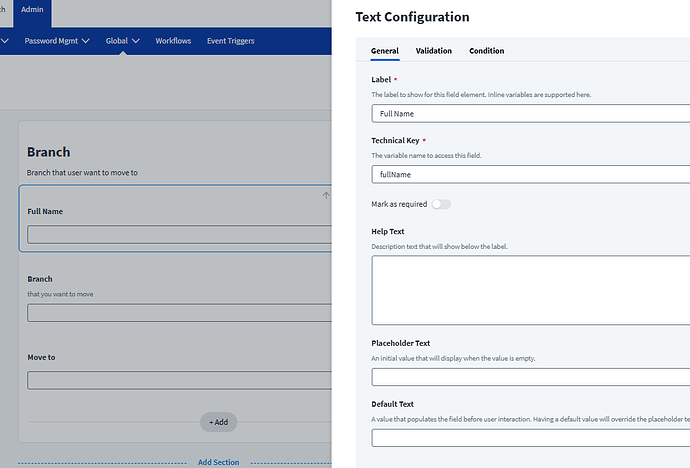Open the Condition tab
690x468 pixels.
click(x=486, y=51)
